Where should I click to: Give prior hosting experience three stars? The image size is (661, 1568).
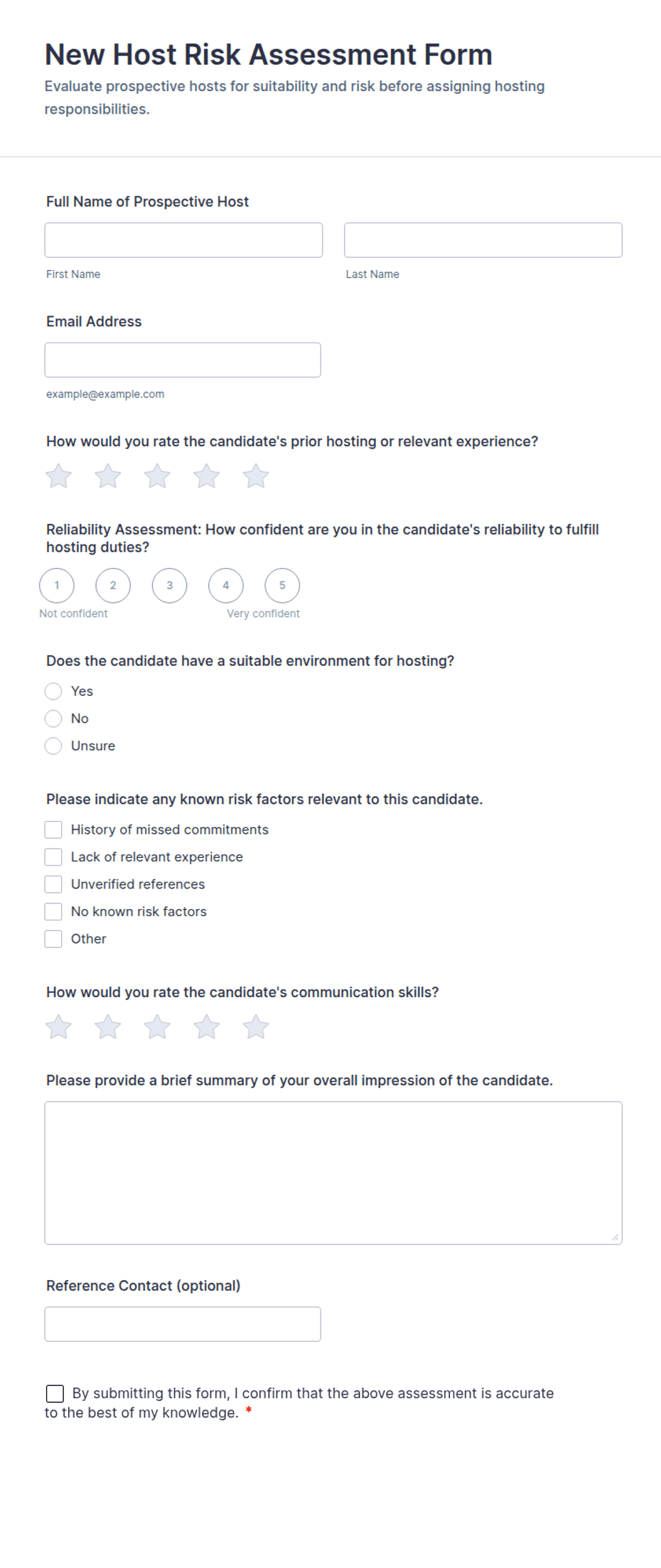[x=157, y=476]
